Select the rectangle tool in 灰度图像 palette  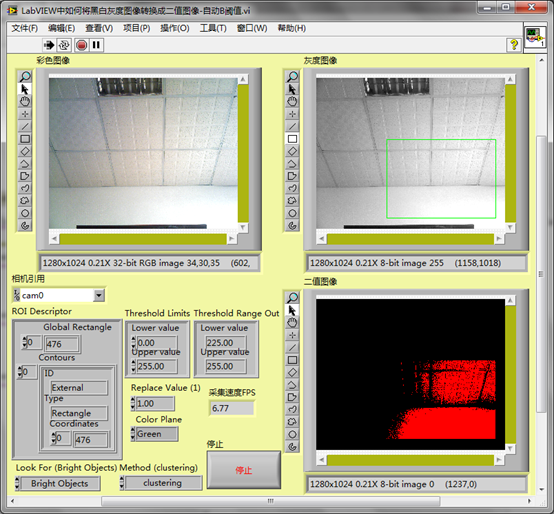point(292,139)
